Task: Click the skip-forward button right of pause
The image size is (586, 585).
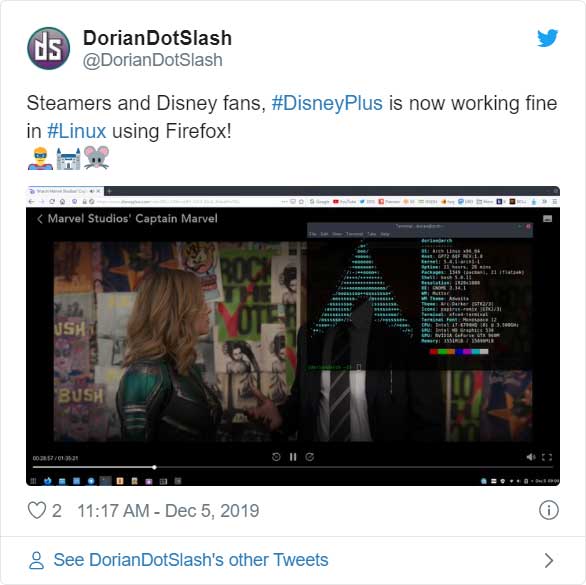Action: (310, 457)
